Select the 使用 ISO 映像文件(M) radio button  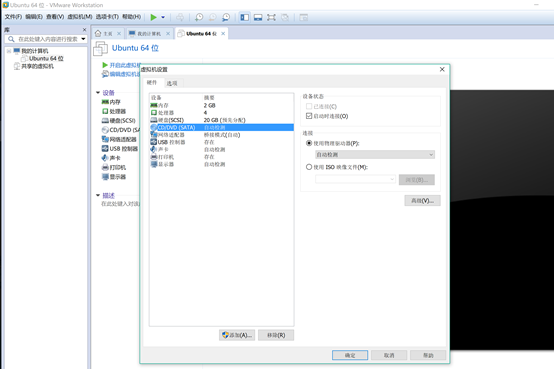309,167
